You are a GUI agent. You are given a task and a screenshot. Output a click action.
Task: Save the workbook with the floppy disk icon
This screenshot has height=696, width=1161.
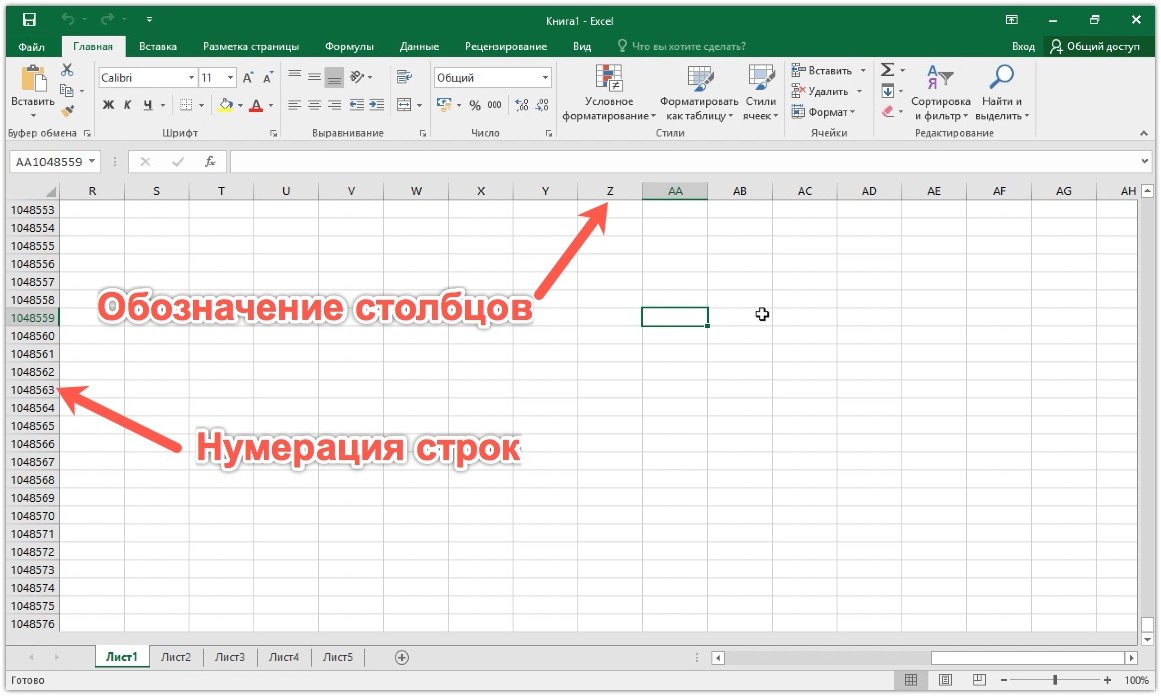[x=29, y=20]
